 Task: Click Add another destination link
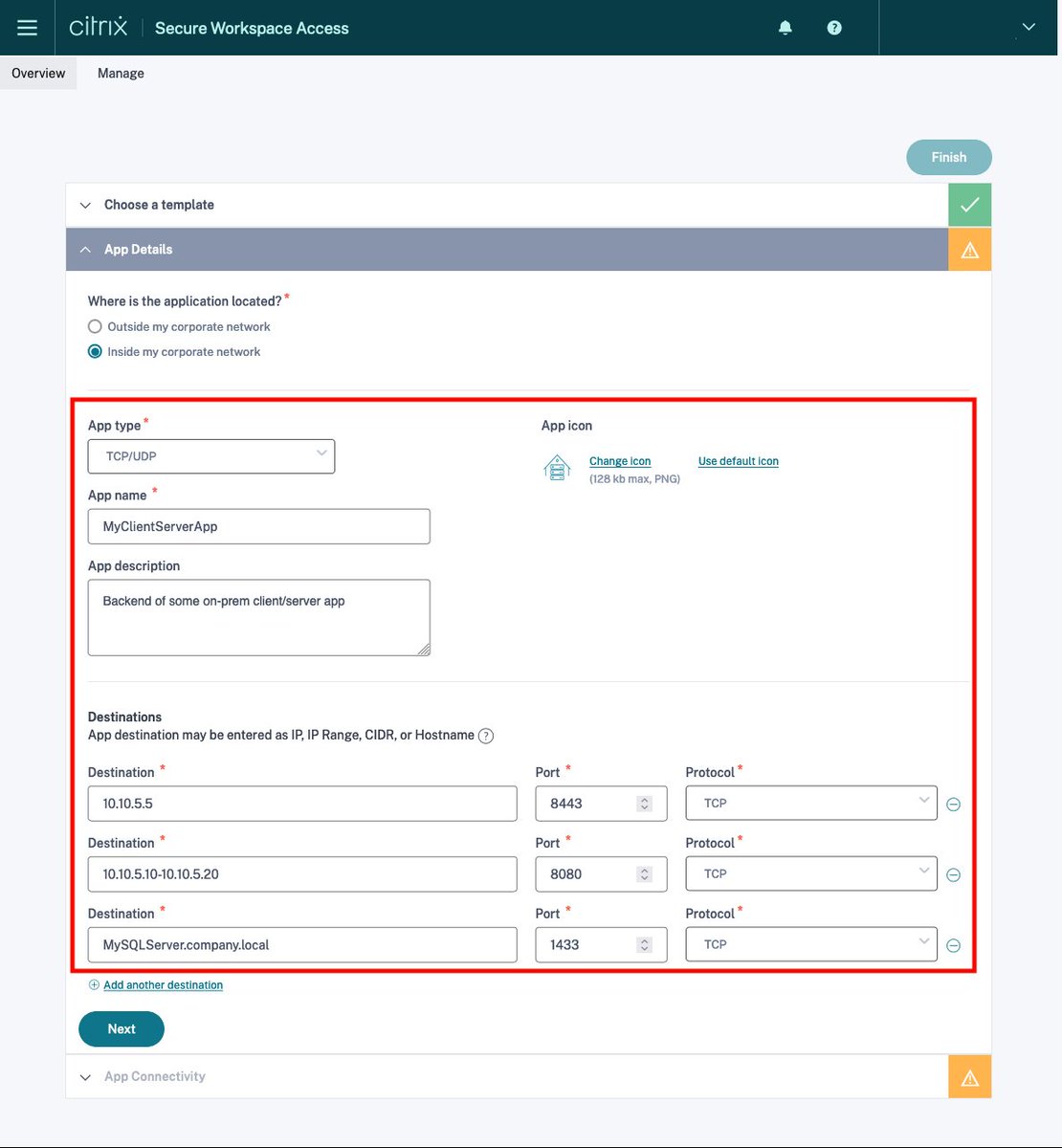coord(163,985)
